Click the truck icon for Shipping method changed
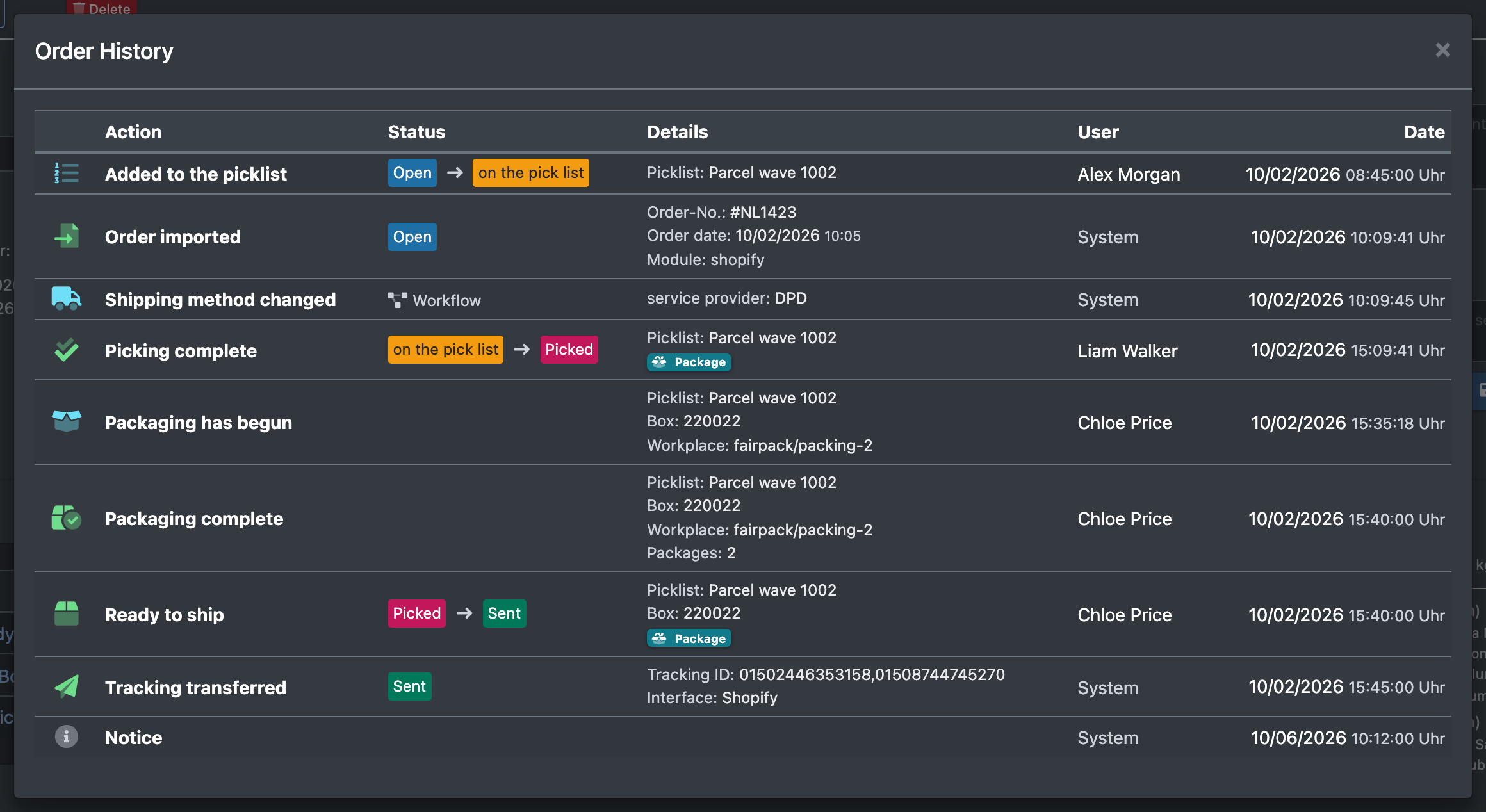Viewport: 1486px width, 812px height. [x=67, y=298]
